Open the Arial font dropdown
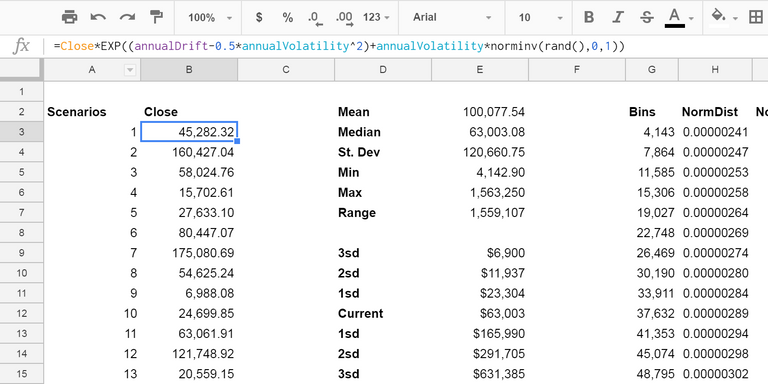The width and height of the screenshot is (768, 384). (x=452, y=18)
